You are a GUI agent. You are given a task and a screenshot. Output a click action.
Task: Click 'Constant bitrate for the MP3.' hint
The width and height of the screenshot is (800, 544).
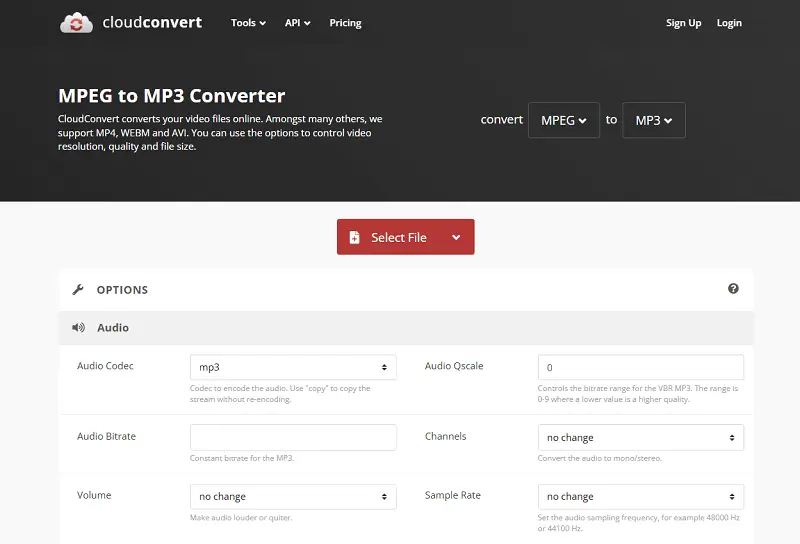[242, 458]
